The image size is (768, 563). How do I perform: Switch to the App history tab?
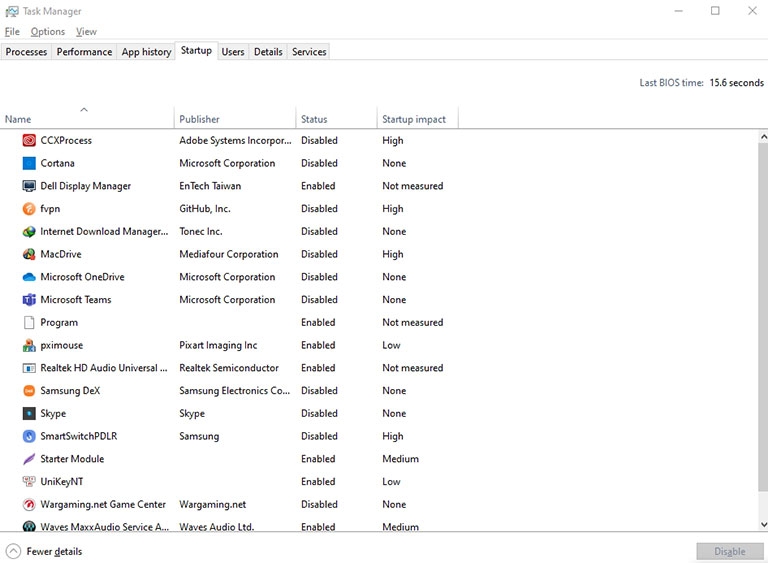click(x=146, y=51)
